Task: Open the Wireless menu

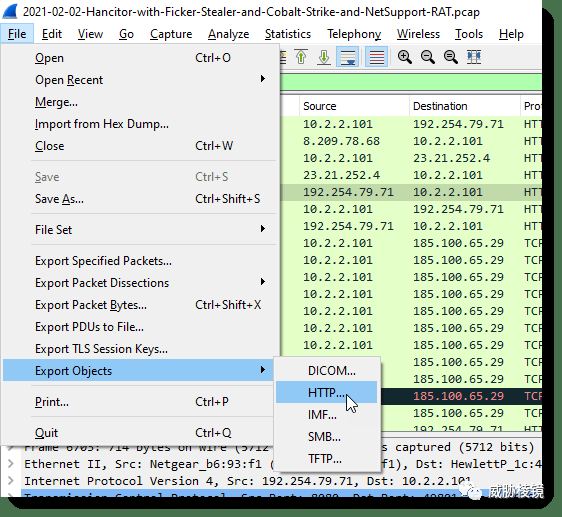Action: click(x=418, y=34)
